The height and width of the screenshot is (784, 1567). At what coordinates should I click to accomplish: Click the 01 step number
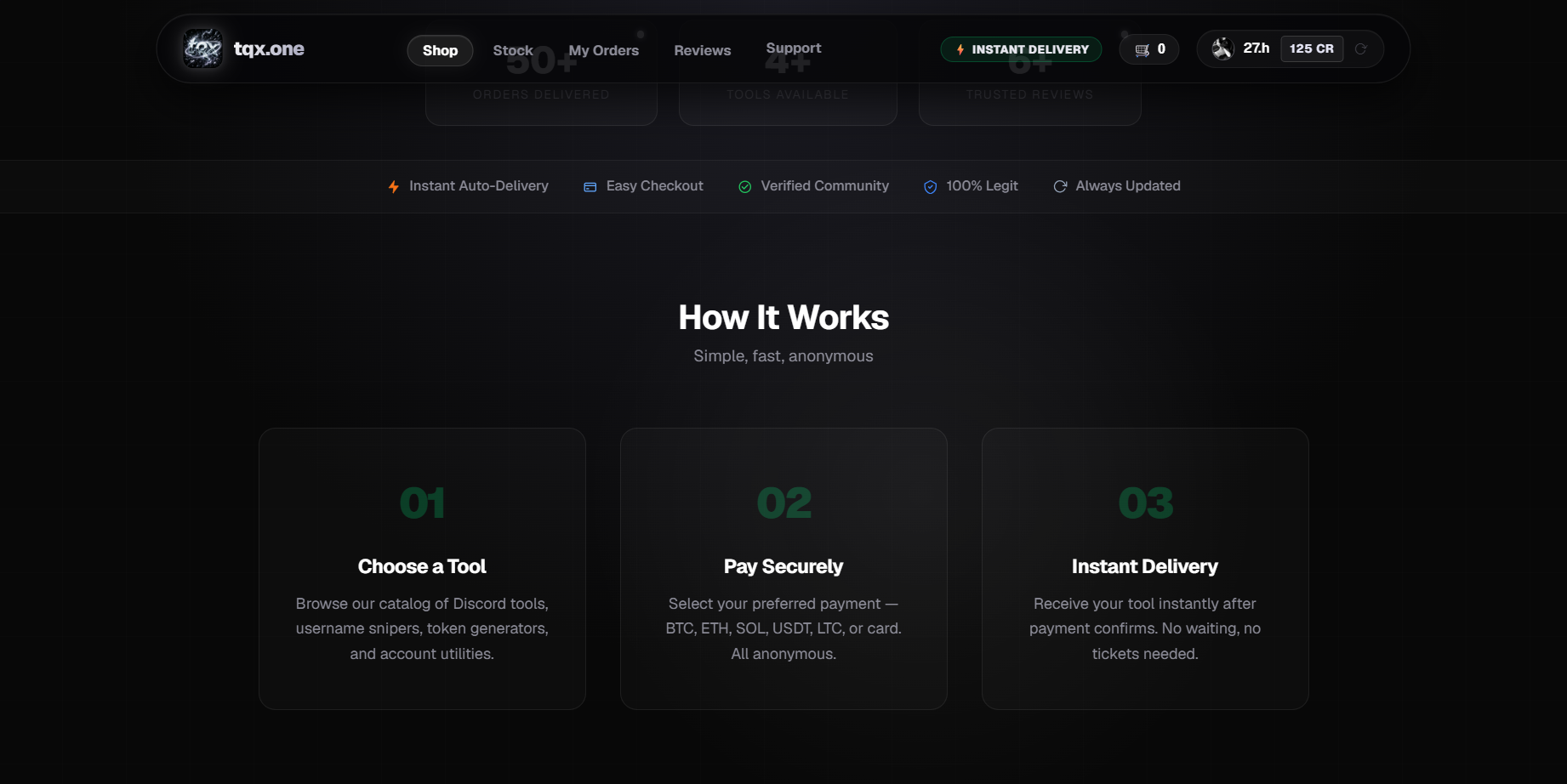click(422, 503)
